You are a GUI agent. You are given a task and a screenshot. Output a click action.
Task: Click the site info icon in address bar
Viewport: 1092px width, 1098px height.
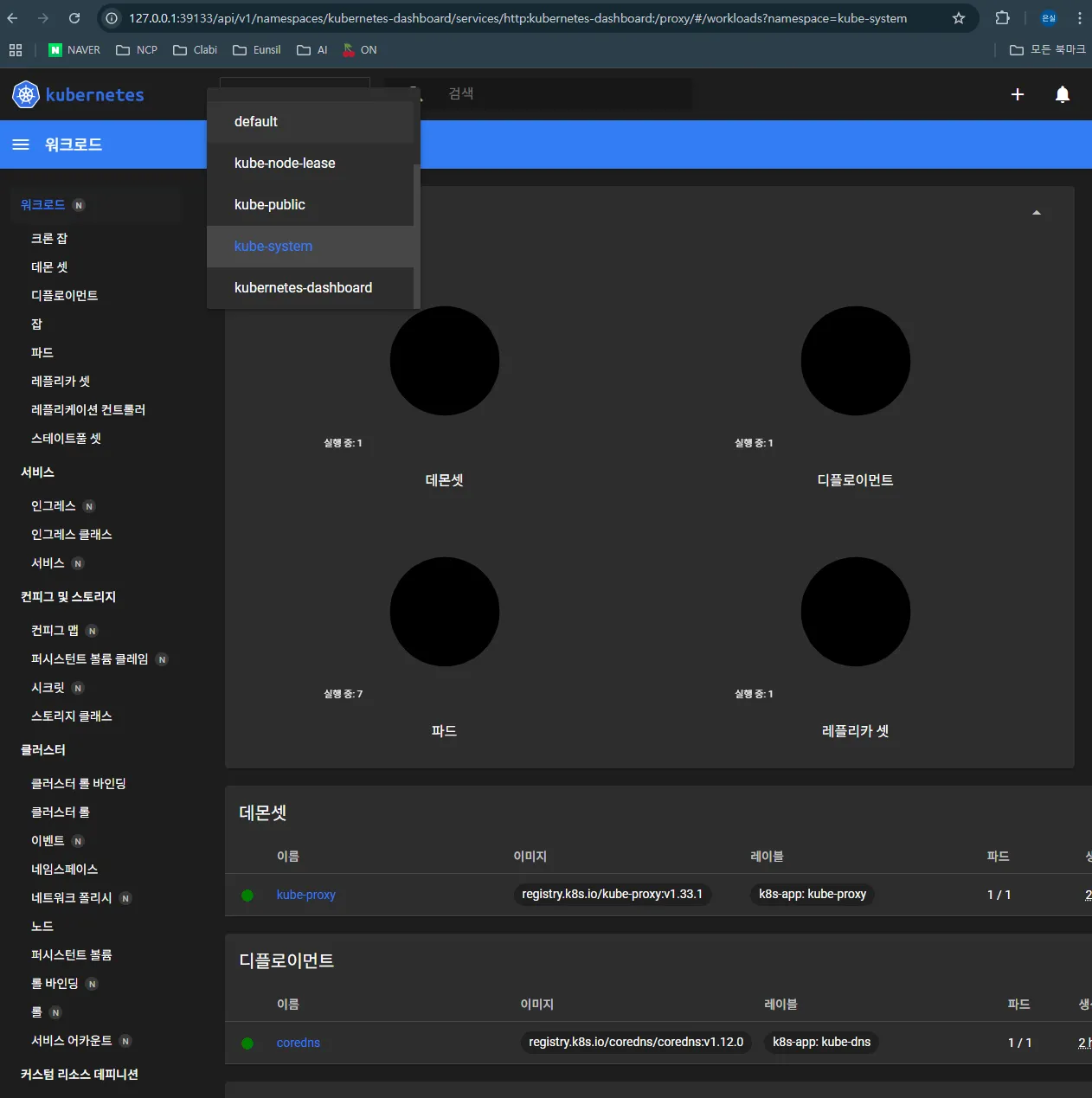[112, 18]
